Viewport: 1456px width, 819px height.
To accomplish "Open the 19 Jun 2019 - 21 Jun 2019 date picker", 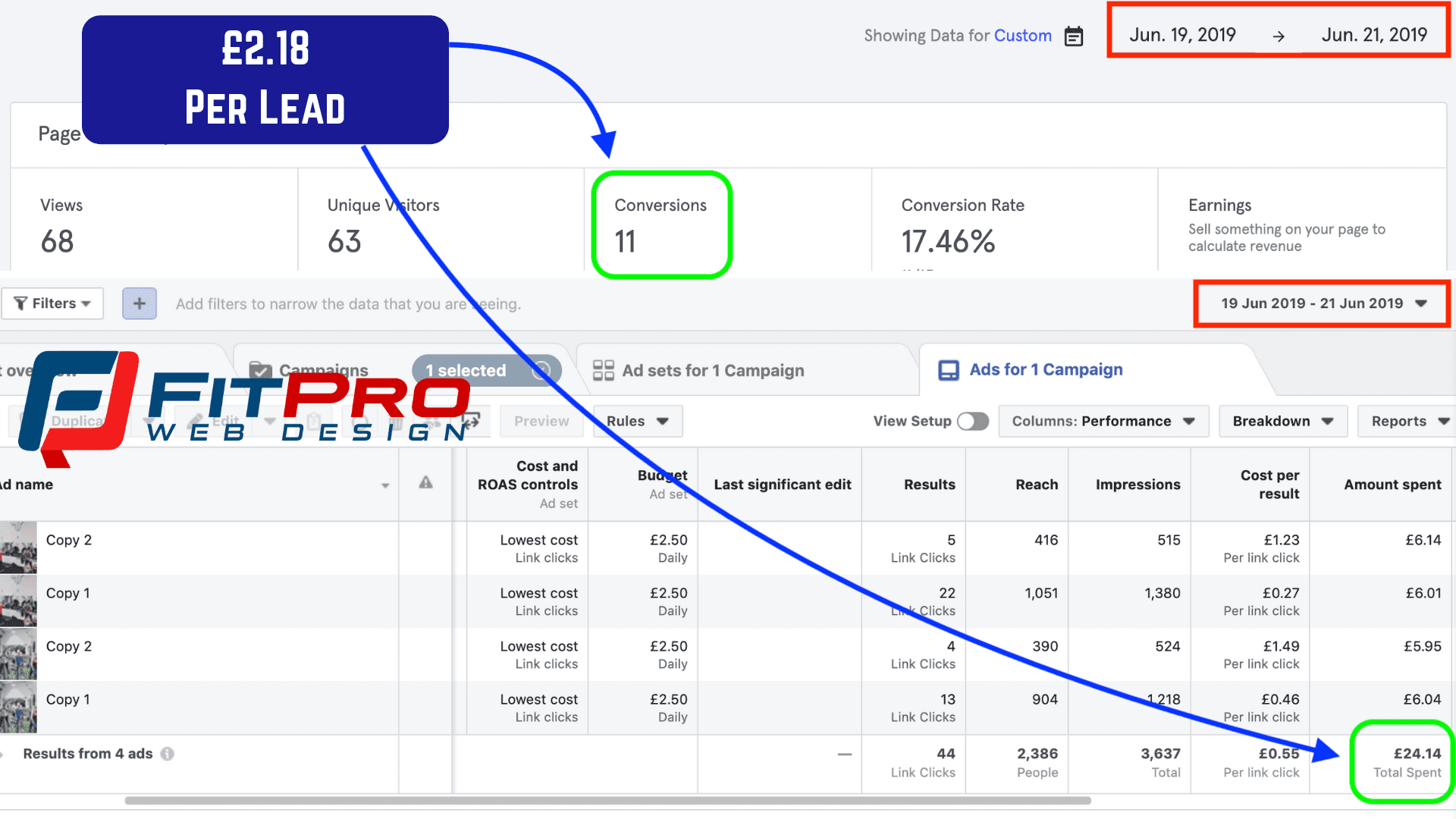I will (1323, 303).
